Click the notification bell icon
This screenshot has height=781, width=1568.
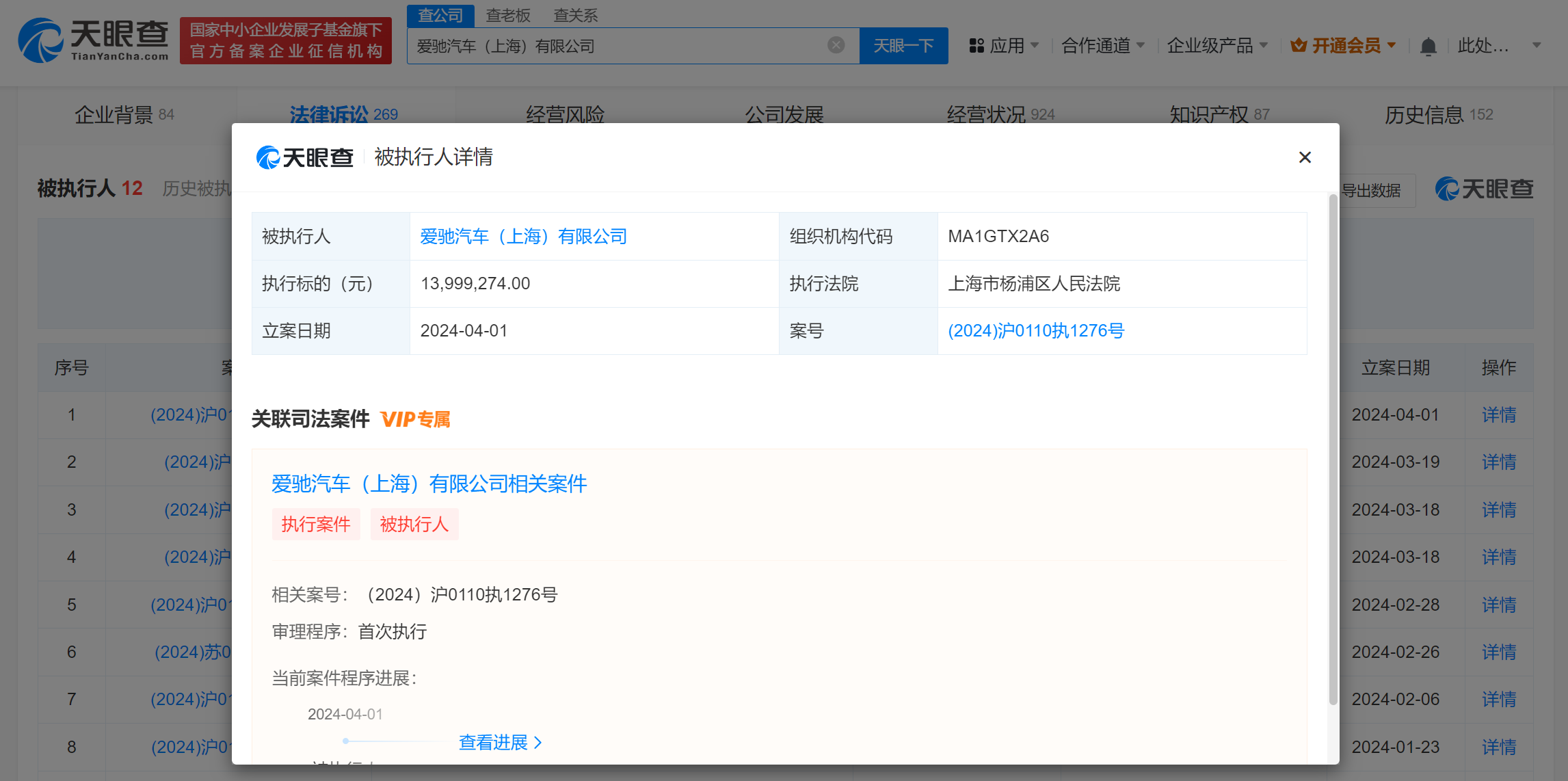(1428, 47)
